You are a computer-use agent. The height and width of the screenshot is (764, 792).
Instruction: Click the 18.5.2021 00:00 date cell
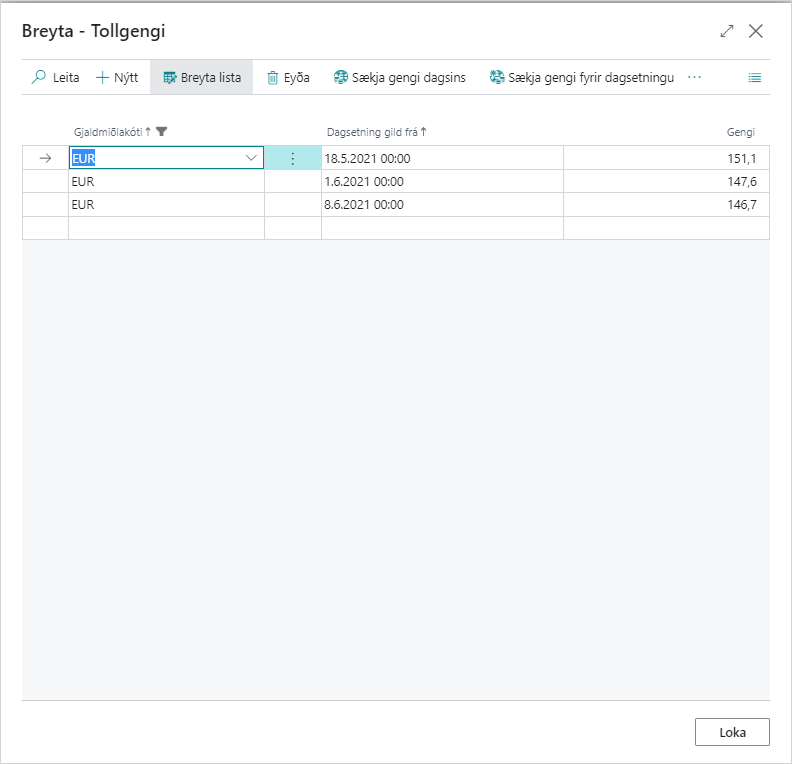[x=441, y=158]
